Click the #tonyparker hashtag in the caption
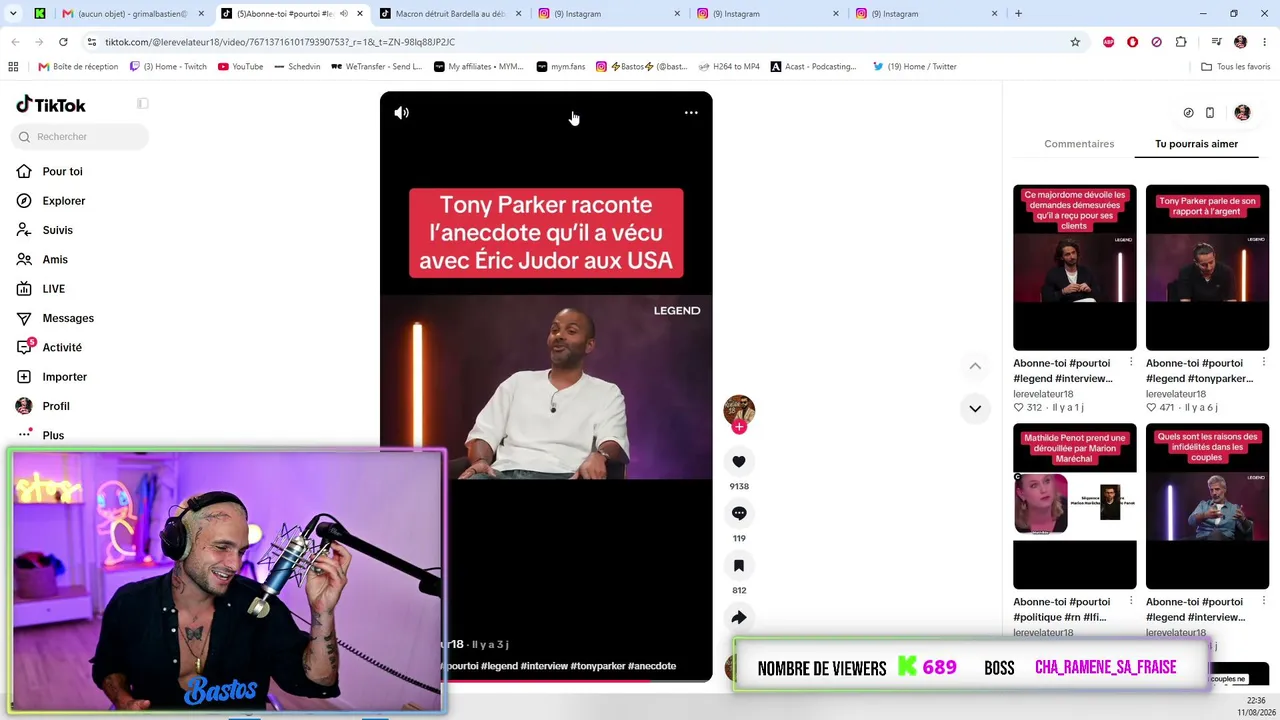This screenshot has width=1280, height=720. (x=597, y=666)
